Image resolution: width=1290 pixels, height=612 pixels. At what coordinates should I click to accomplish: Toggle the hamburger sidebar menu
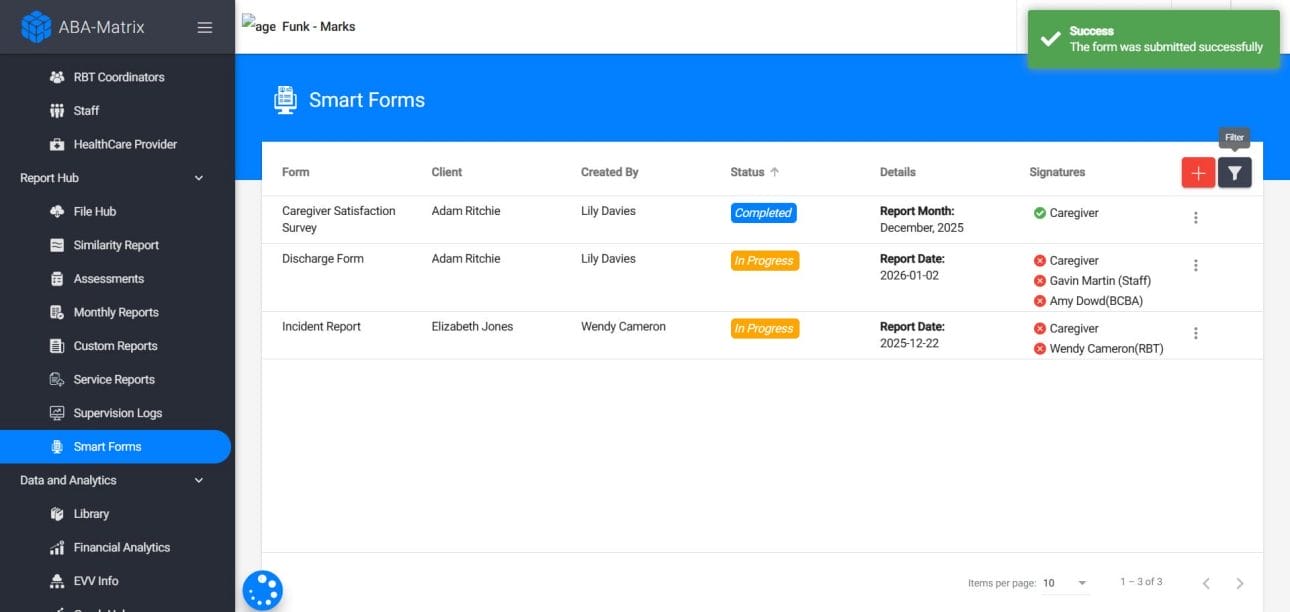205,27
